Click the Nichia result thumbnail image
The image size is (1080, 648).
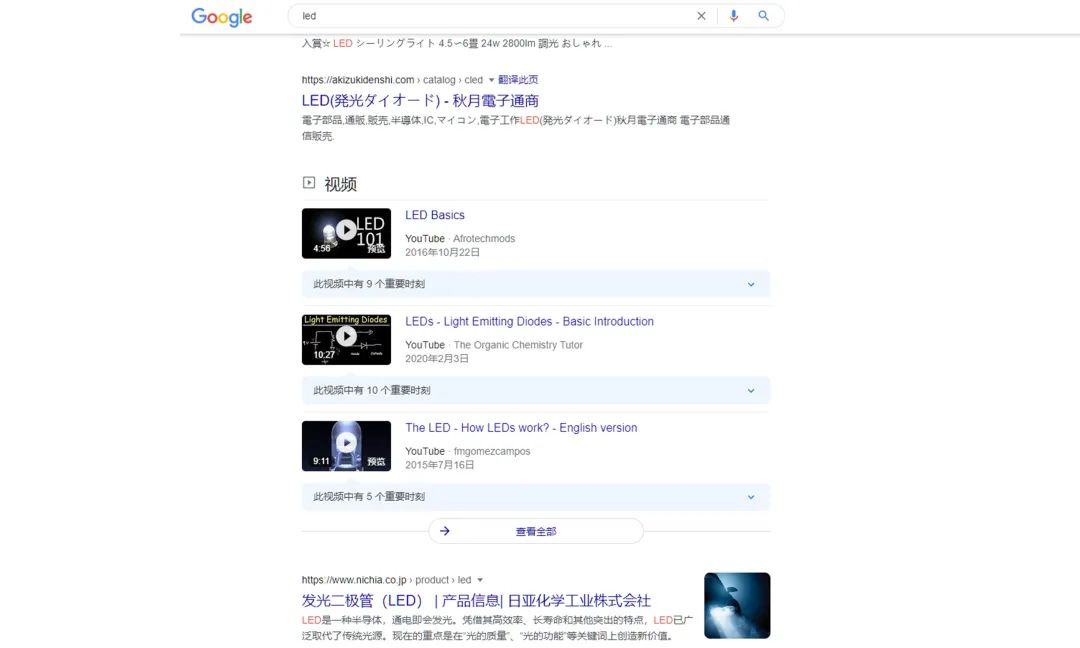click(737, 605)
